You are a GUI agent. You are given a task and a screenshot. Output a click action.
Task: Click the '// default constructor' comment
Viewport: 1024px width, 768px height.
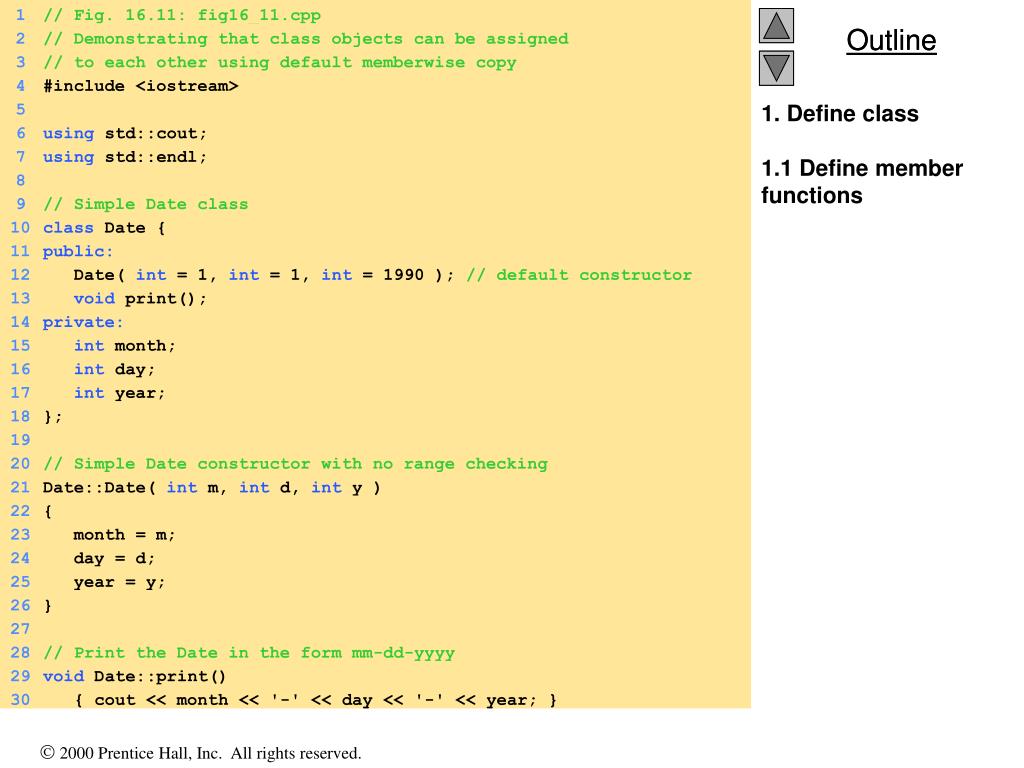click(x=579, y=275)
